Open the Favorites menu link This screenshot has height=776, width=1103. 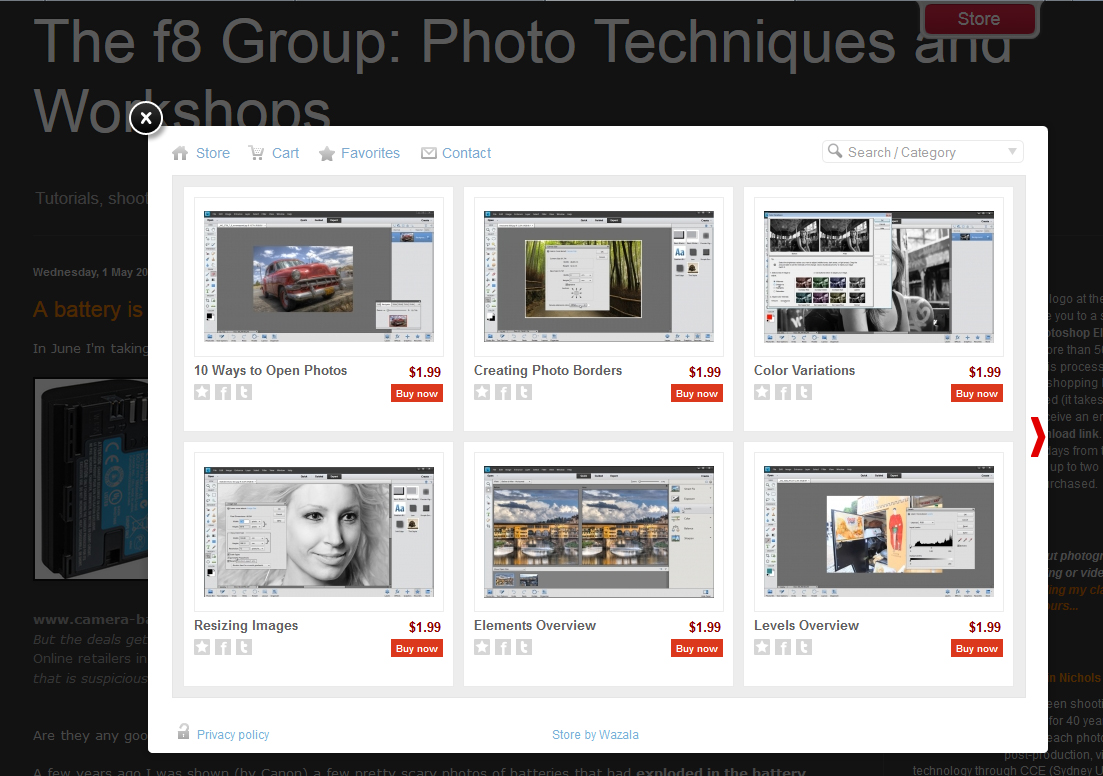370,153
